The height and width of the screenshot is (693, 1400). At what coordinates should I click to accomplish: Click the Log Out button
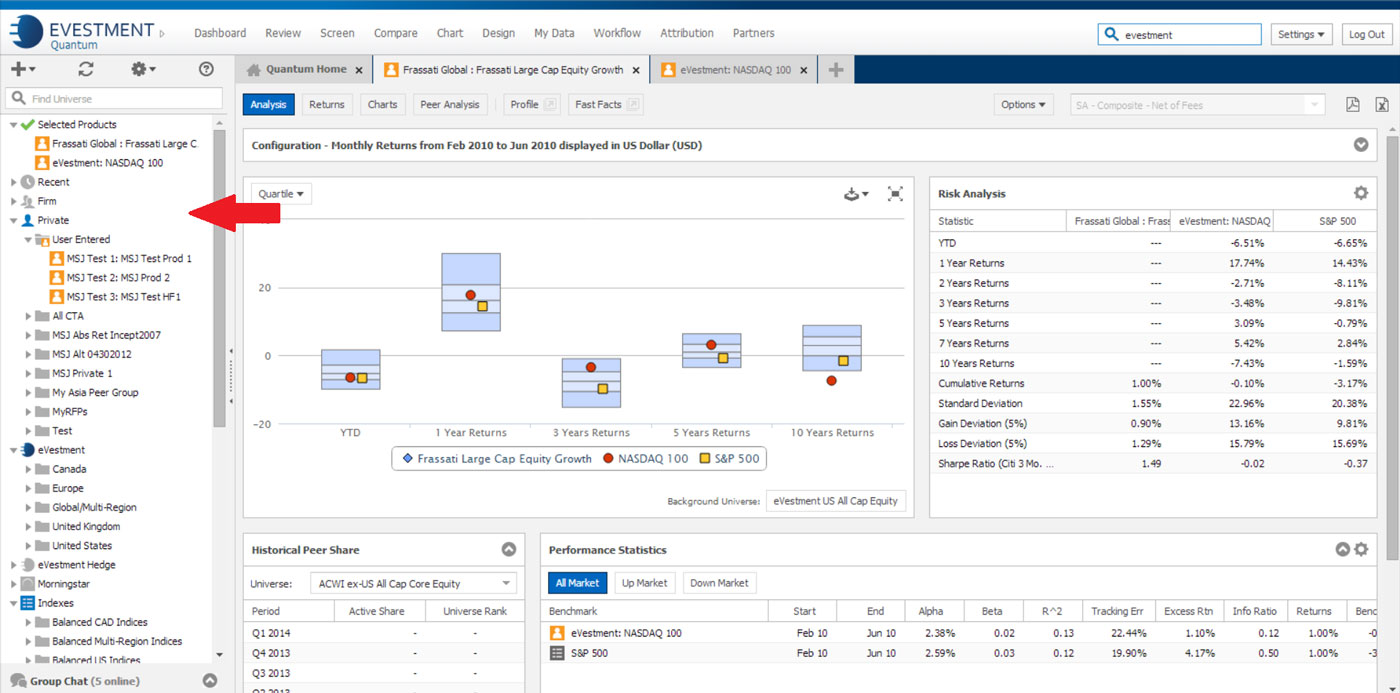(x=1366, y=34)
